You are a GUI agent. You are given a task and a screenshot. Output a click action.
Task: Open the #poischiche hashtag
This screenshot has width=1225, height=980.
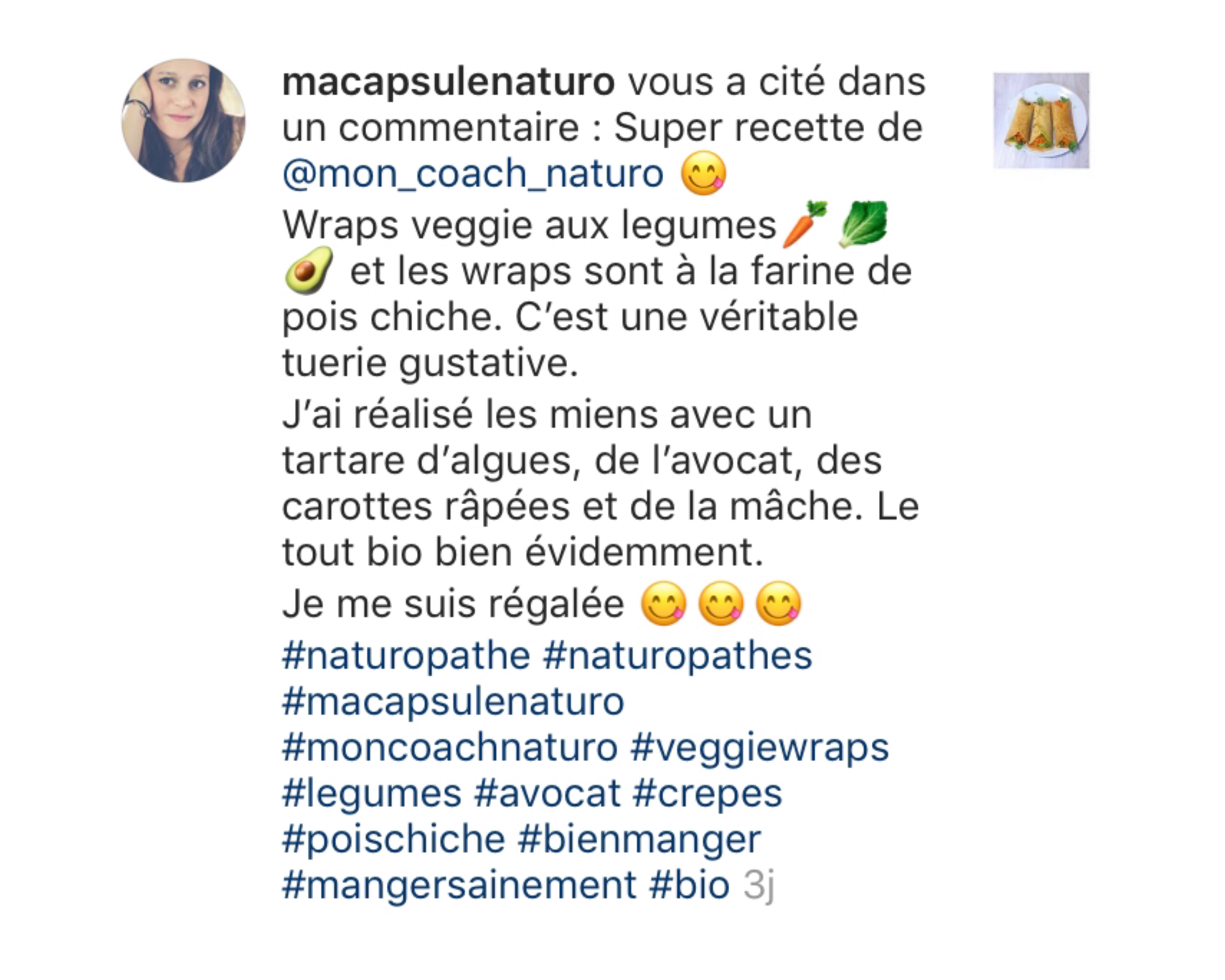393,840
